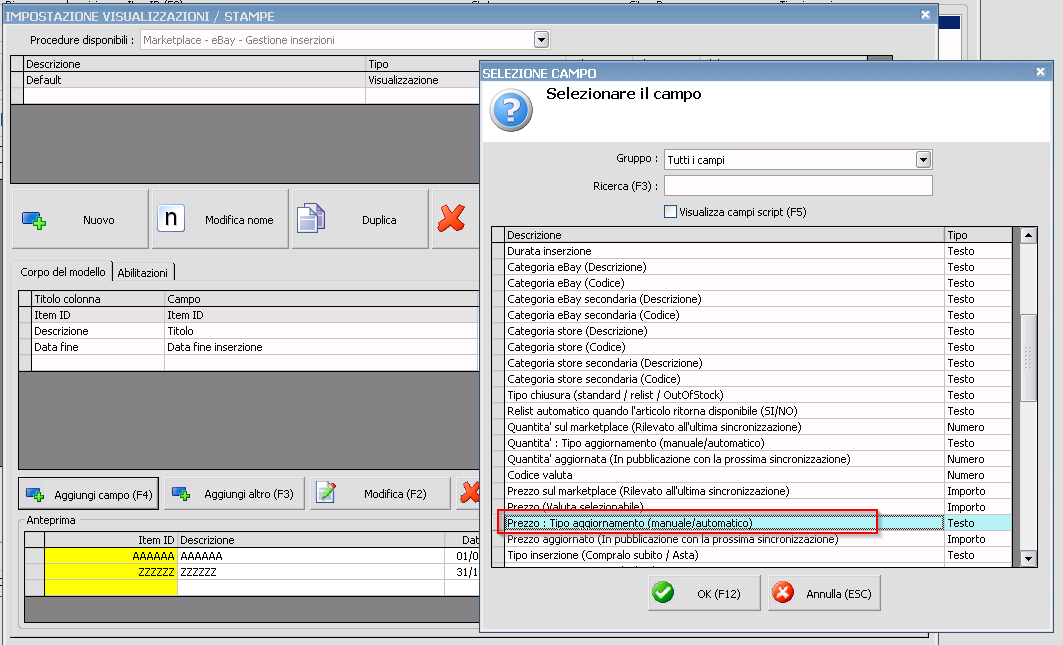Select the Default model row
Viewport: 1063px width, 645px height.
251,80
